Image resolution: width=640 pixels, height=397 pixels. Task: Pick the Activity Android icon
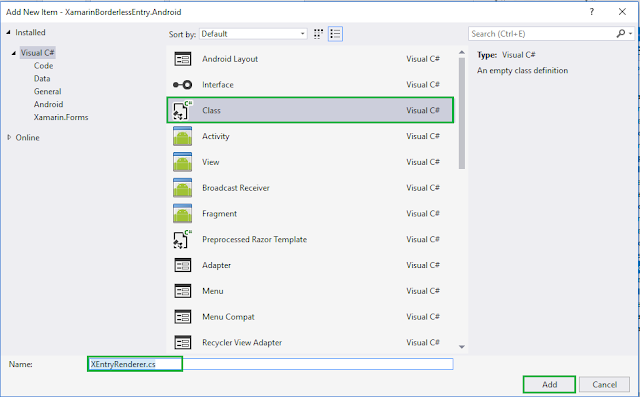pos(182,136)
